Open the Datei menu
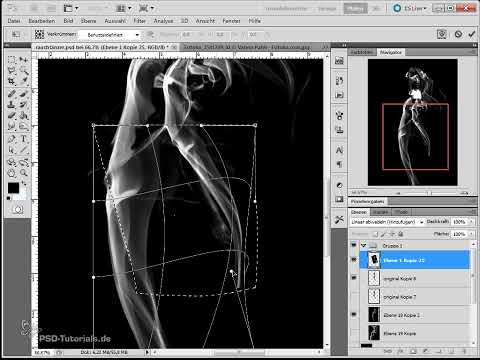The height and width of the screenshot is (360, 480). click(14, 21)
